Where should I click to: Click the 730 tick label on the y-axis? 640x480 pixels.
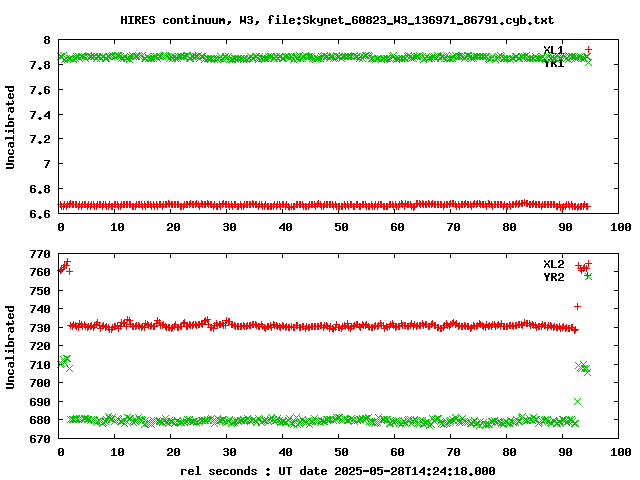tap(40, 328)
